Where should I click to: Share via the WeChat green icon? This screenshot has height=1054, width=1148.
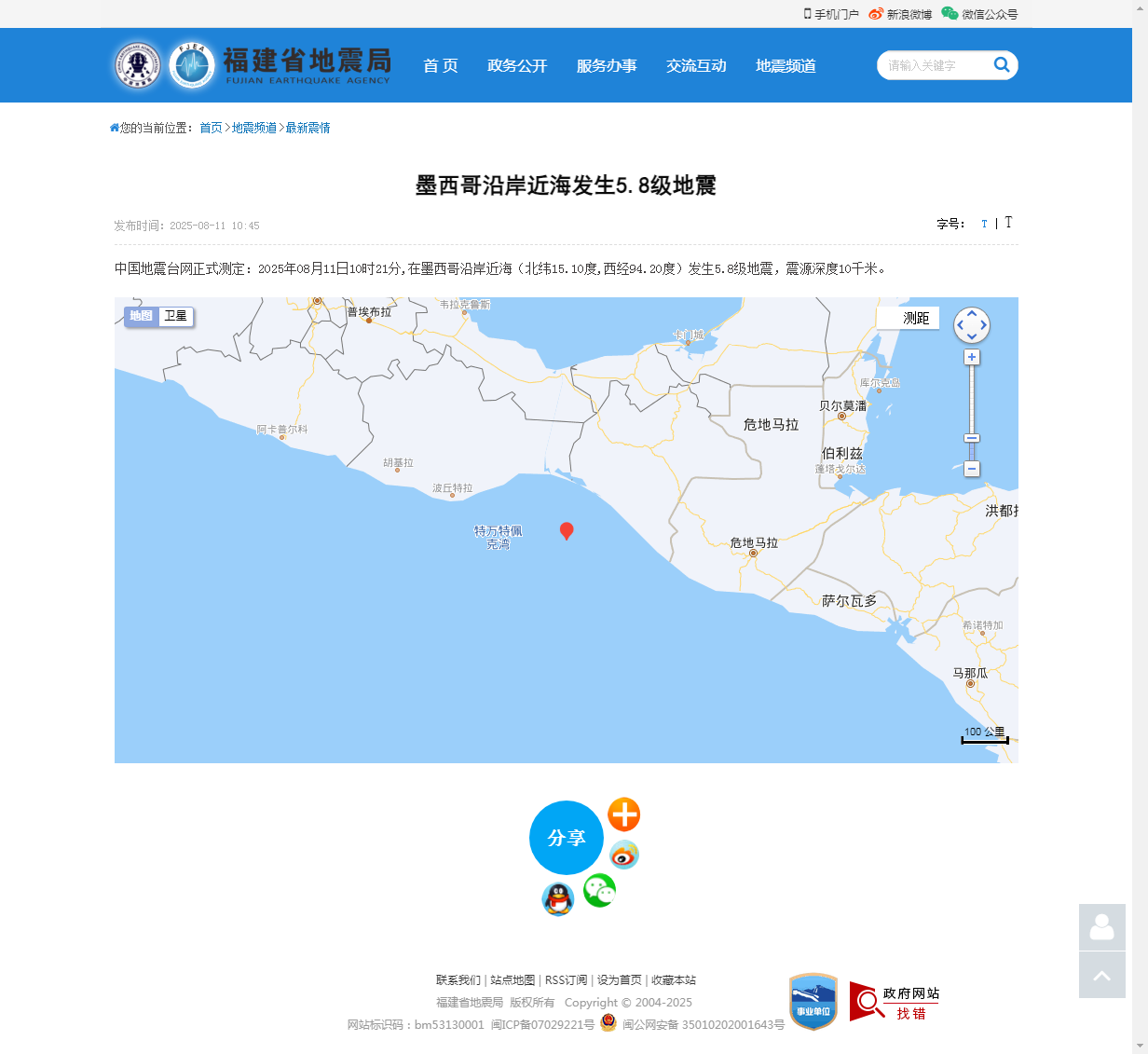(x=599, y=891)
